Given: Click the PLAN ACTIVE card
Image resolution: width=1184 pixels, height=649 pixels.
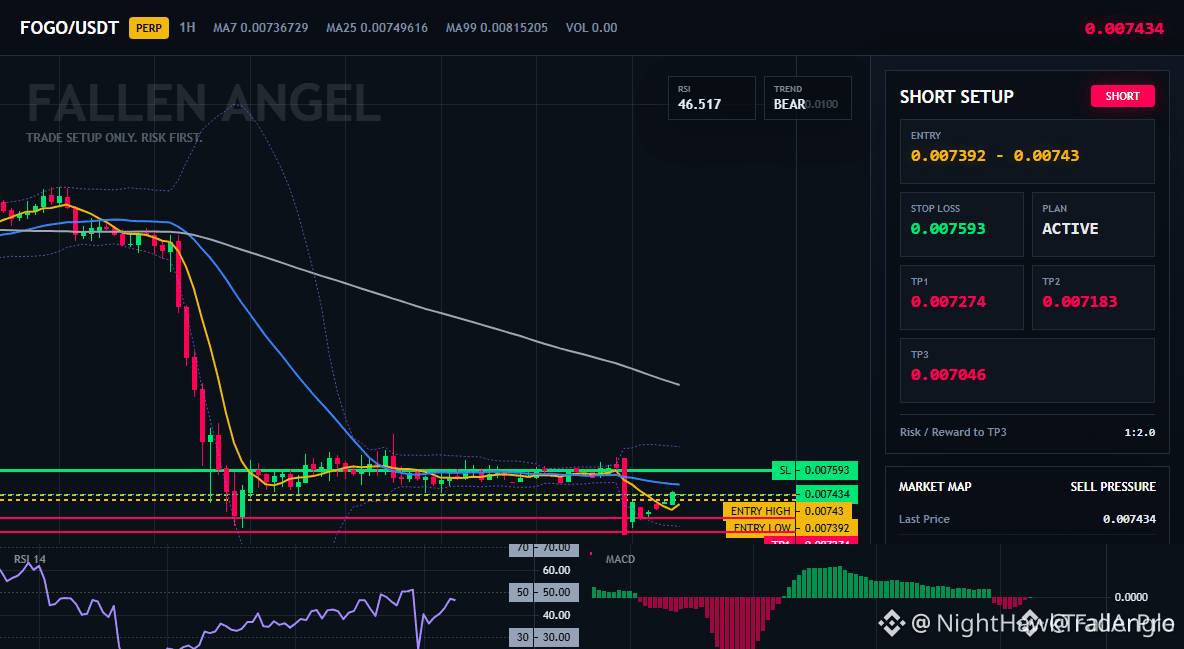Looking at the screenshot, I should pos(1093,224).
